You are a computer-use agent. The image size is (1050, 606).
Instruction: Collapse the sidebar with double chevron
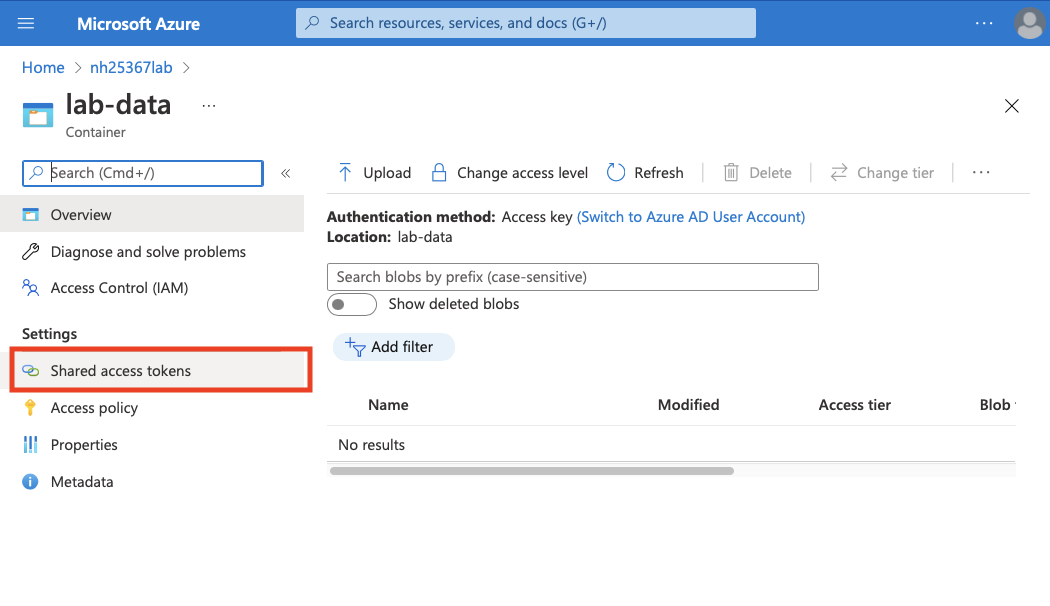pyautogui.click(x=285, y=173)
